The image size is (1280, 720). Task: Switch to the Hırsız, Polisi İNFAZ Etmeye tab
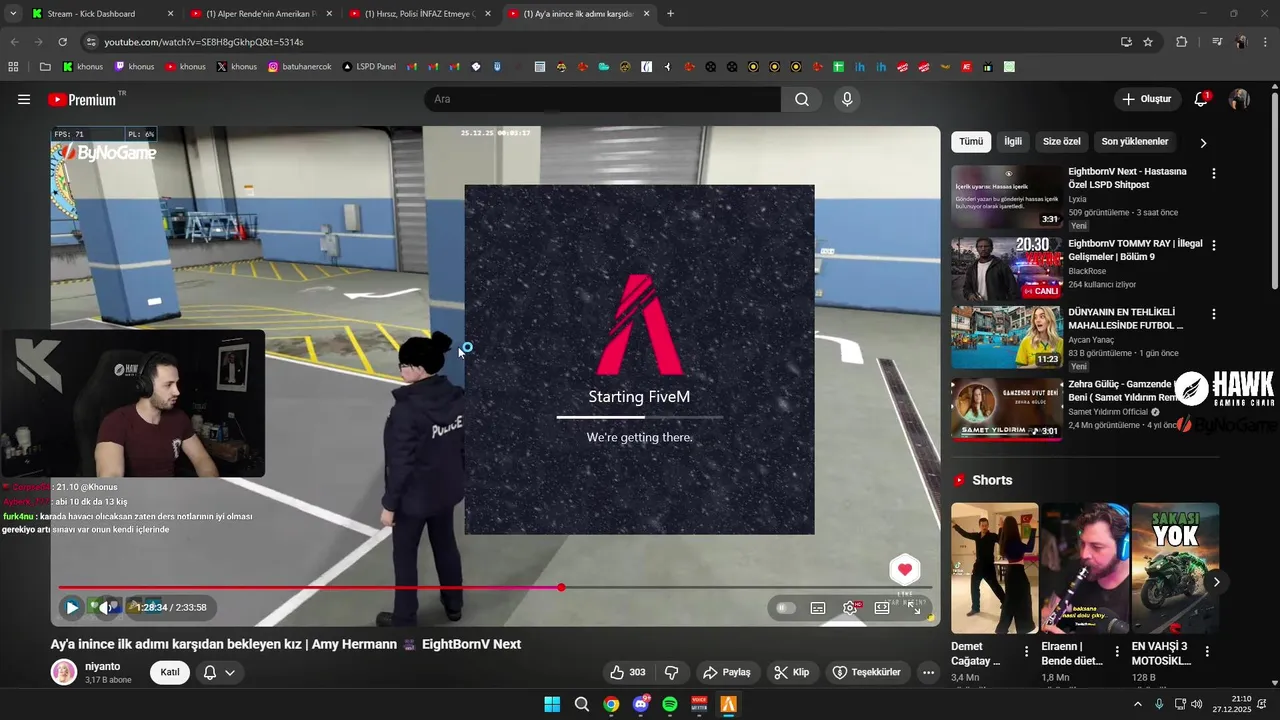click(420, 14)
